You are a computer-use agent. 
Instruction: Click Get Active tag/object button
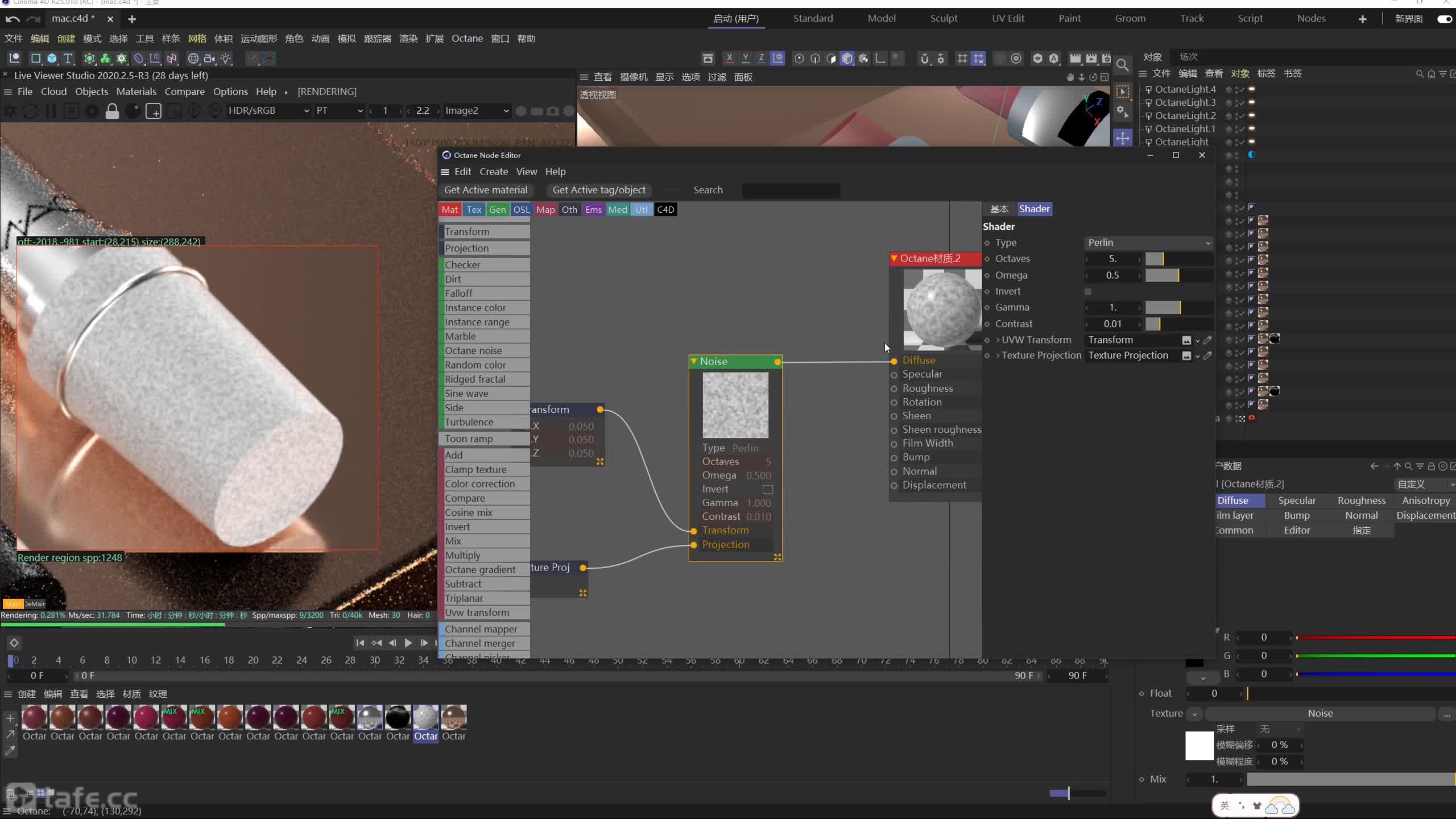pyautogui.click(x=599, y=190)
